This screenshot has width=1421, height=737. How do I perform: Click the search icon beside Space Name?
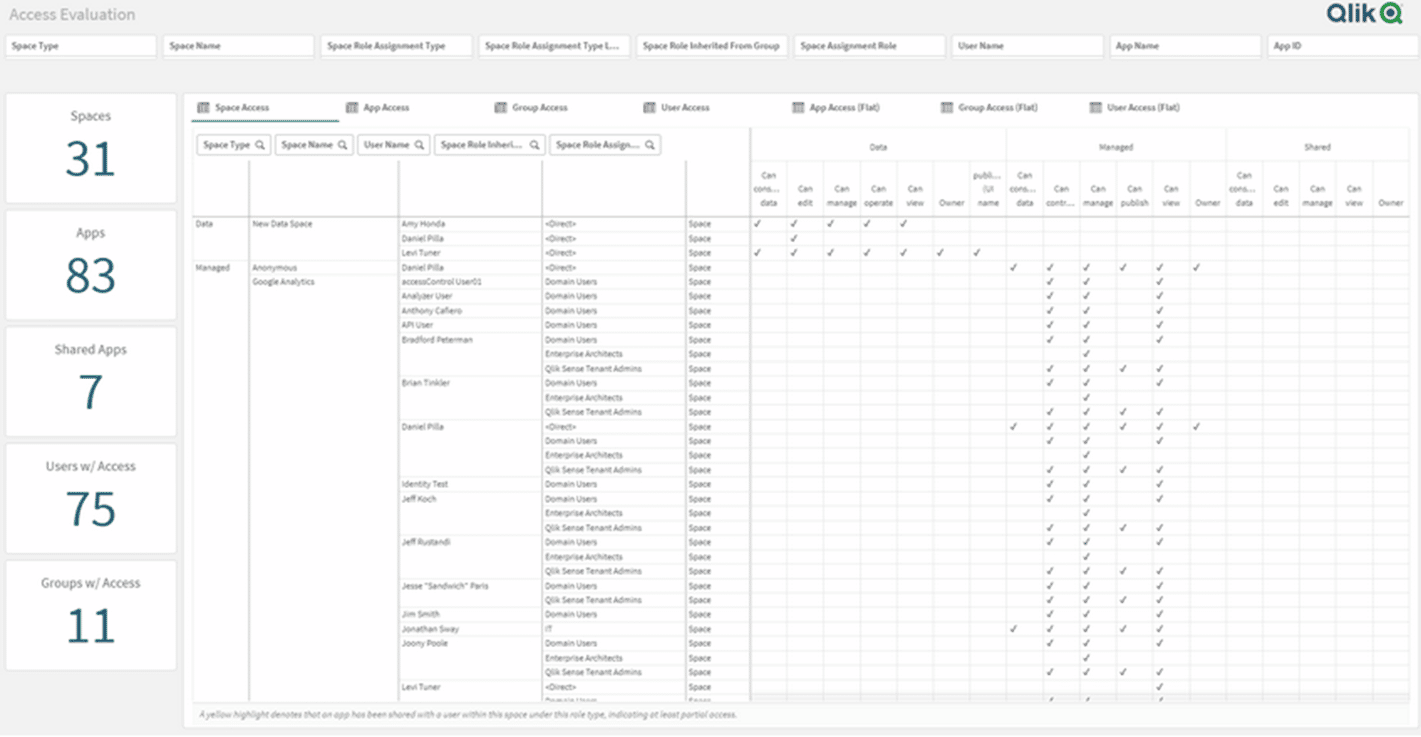click(x=343, y=145)
